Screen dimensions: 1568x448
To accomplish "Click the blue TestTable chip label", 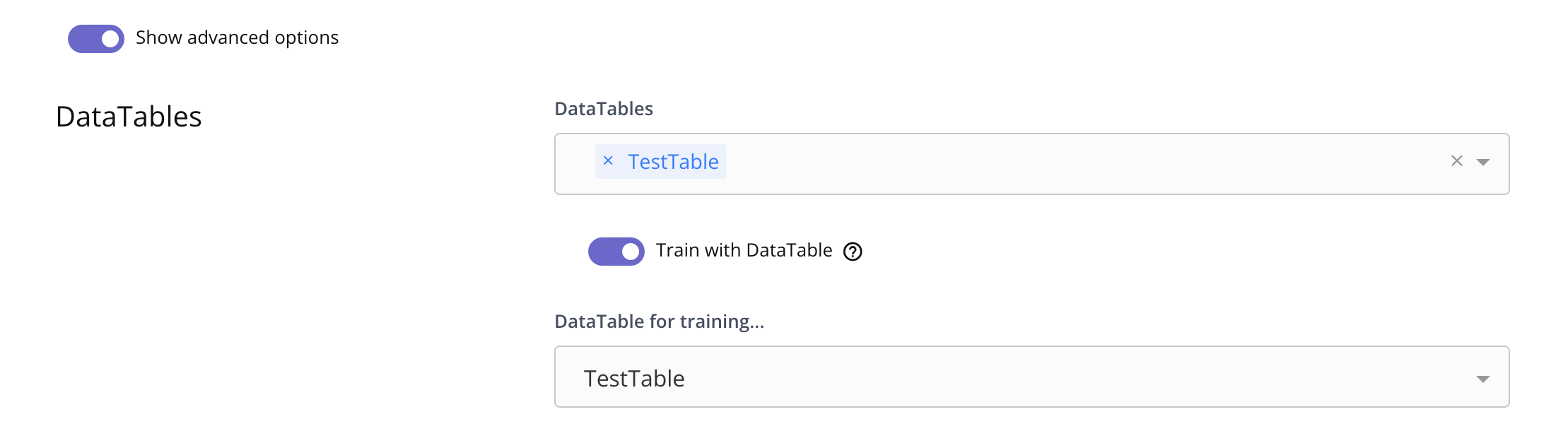I will 673,162.
